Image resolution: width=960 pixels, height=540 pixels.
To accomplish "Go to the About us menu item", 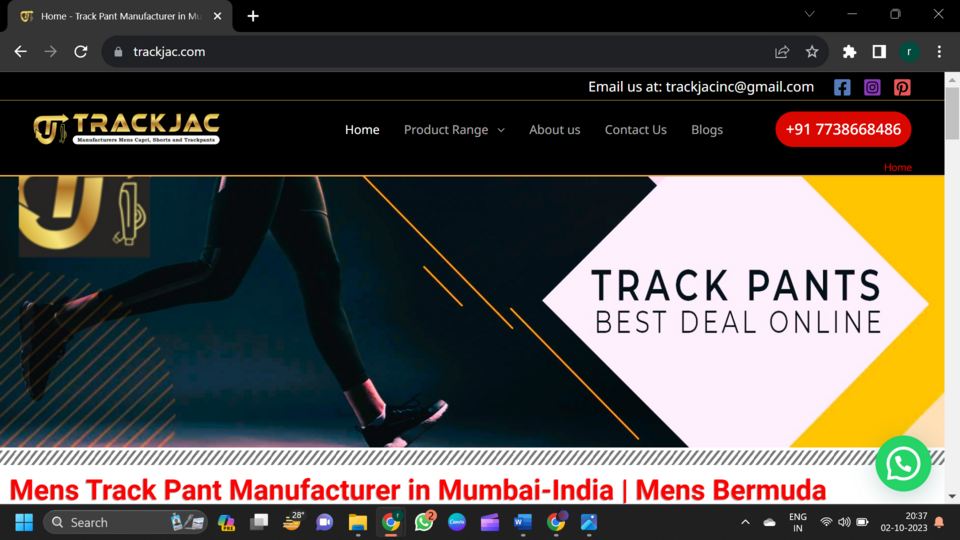I will point(555,130).
